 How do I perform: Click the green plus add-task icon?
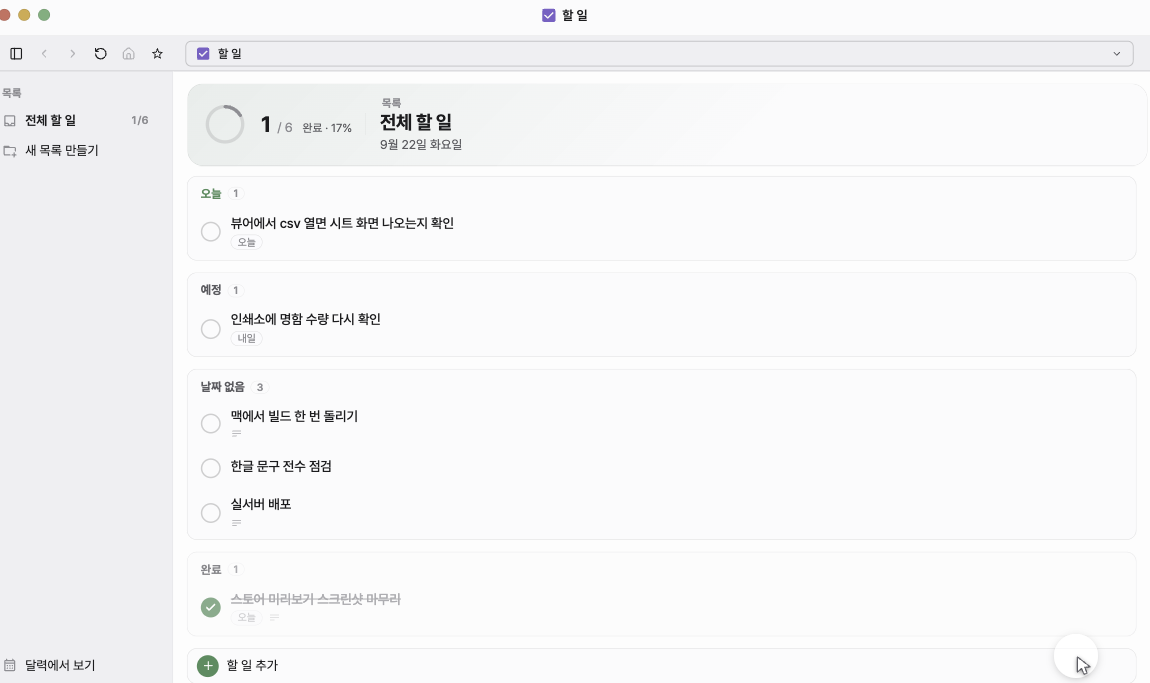point(208,665)
